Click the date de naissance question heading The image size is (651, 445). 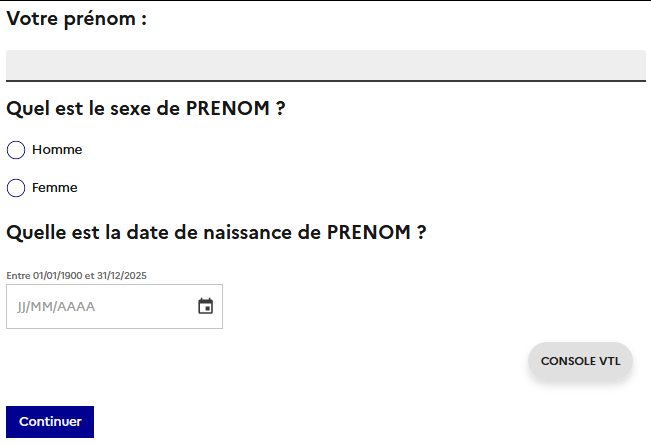pyautogui.click(x=216, y=232)
